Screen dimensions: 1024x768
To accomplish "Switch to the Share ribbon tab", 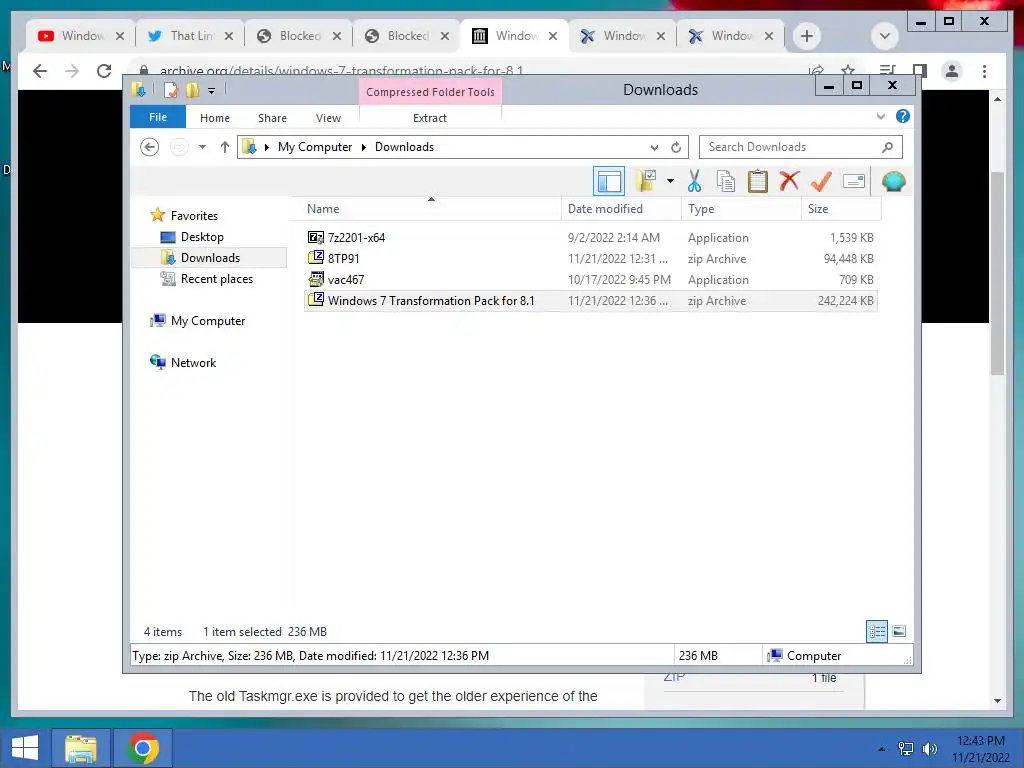I will [x=272, y=118].
